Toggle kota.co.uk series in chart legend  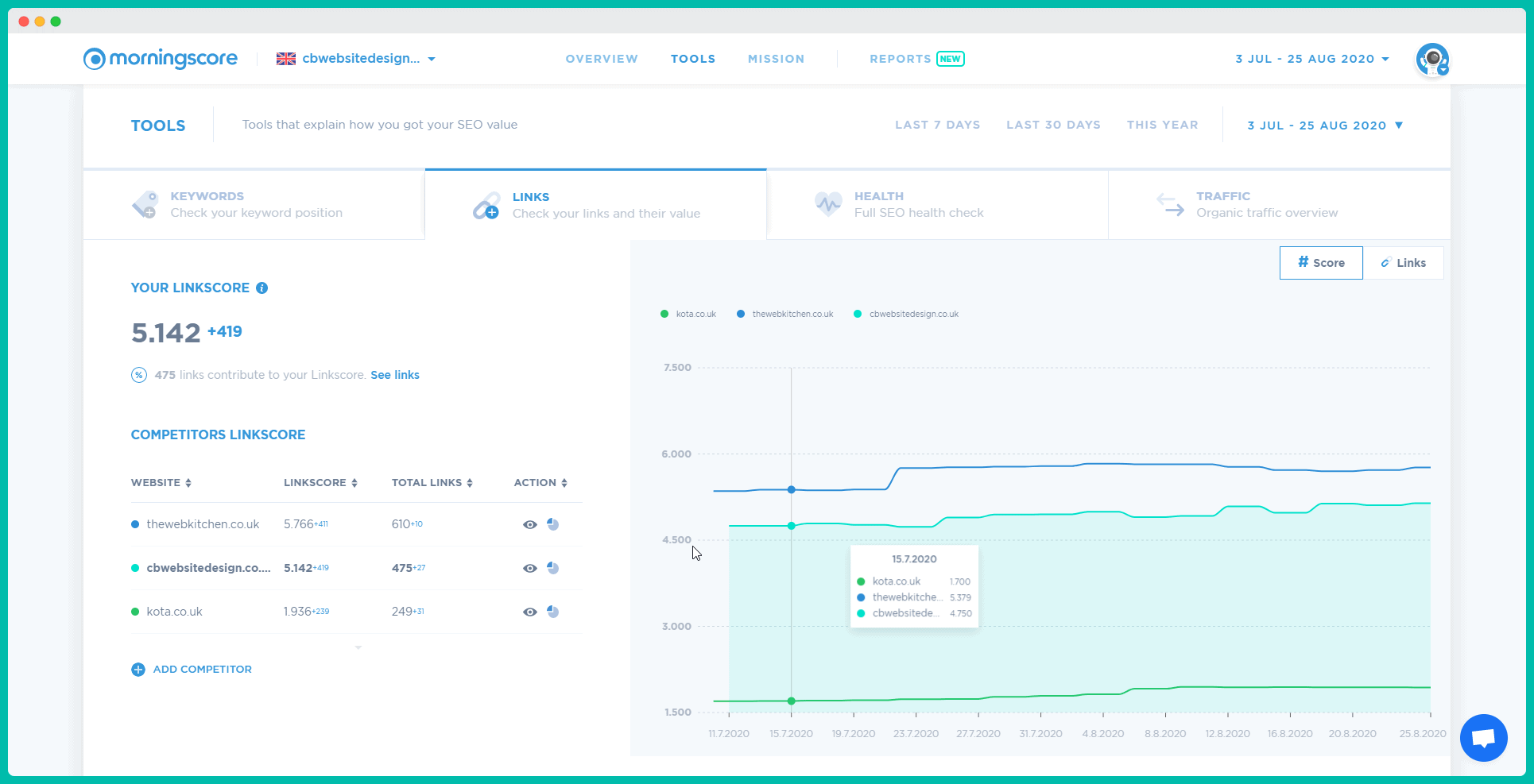pos(688,314)
